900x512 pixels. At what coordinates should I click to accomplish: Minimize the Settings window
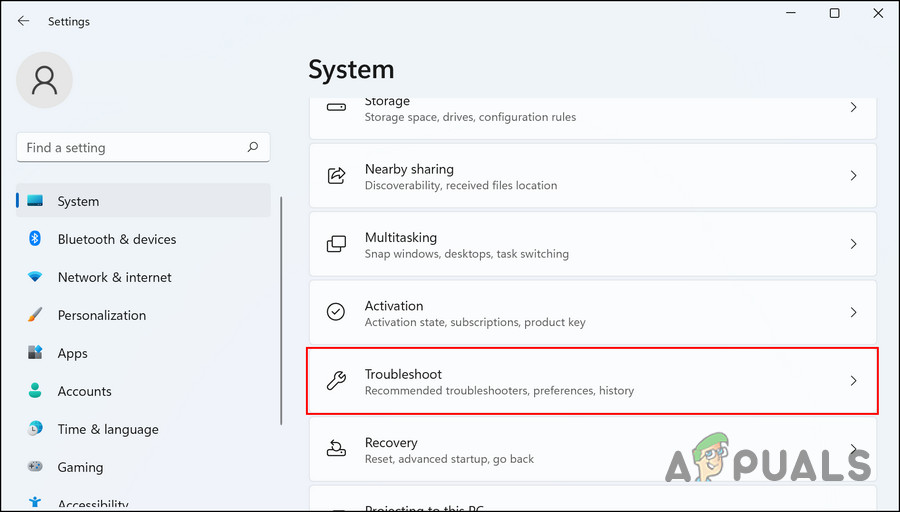tap(791, 13)
